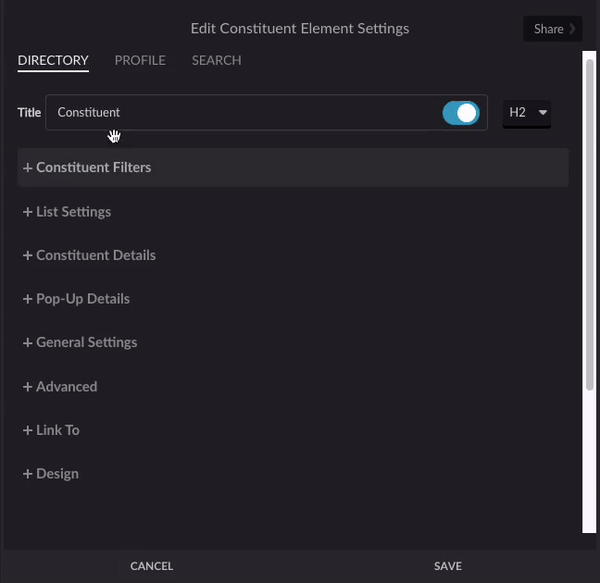600x583 pixels.
Task: Click the plus icon beside List Settings
Action: pyautogui.click(x=28, y=212)
